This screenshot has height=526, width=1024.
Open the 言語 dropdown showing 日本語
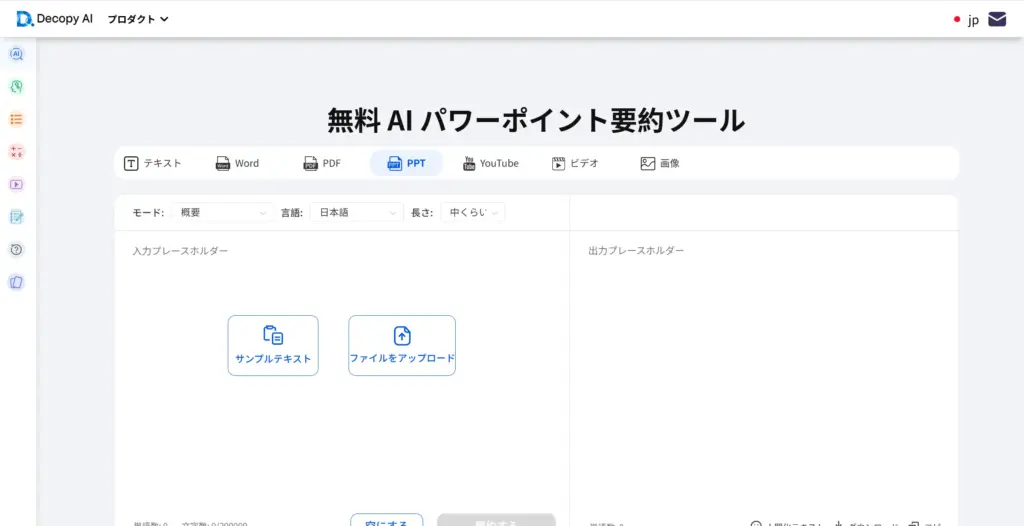[x=355, y=212]
